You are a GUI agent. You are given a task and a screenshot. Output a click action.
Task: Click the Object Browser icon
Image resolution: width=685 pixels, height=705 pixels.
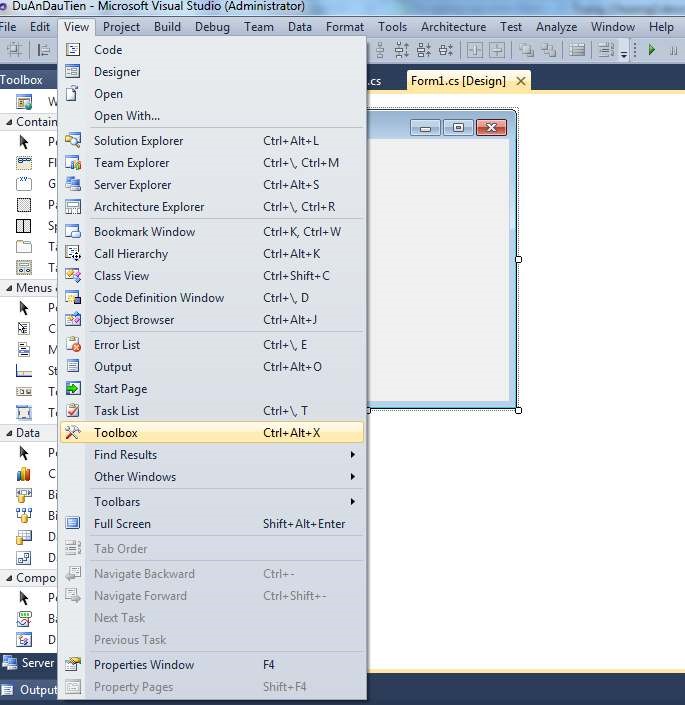73,320
